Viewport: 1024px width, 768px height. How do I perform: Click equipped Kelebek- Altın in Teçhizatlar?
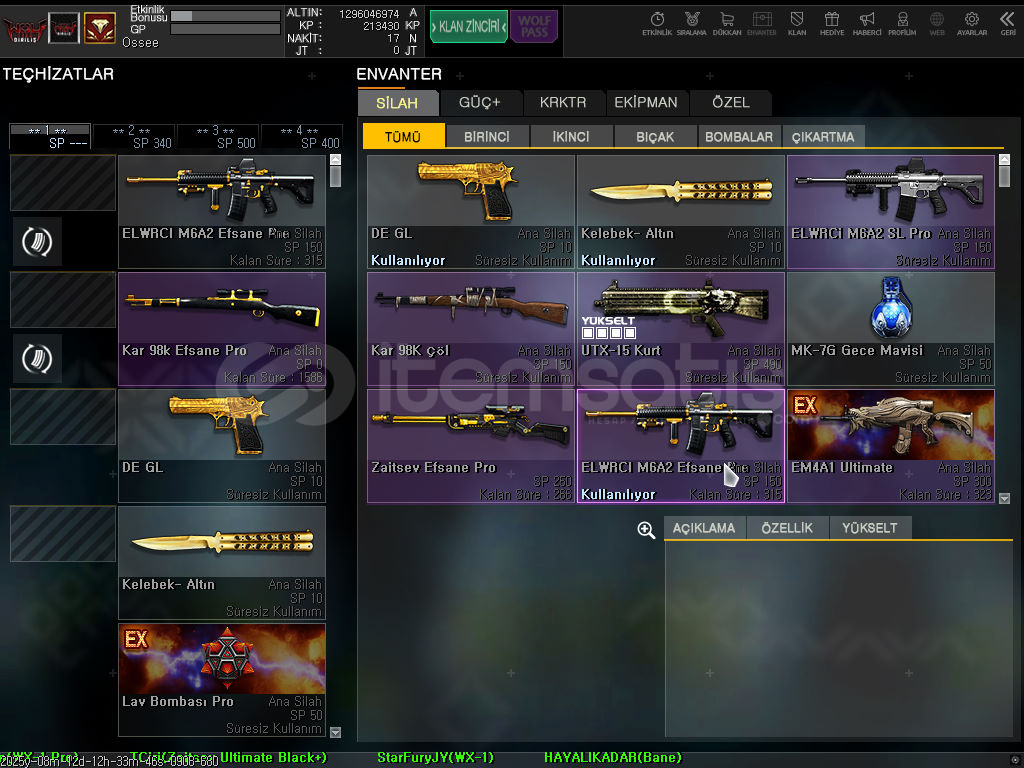coord(222,563)
